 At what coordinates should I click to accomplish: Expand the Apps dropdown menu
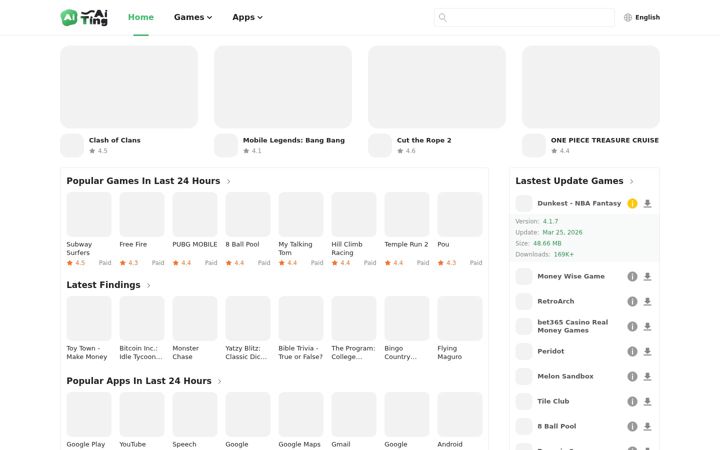click(x=247, y=17)
